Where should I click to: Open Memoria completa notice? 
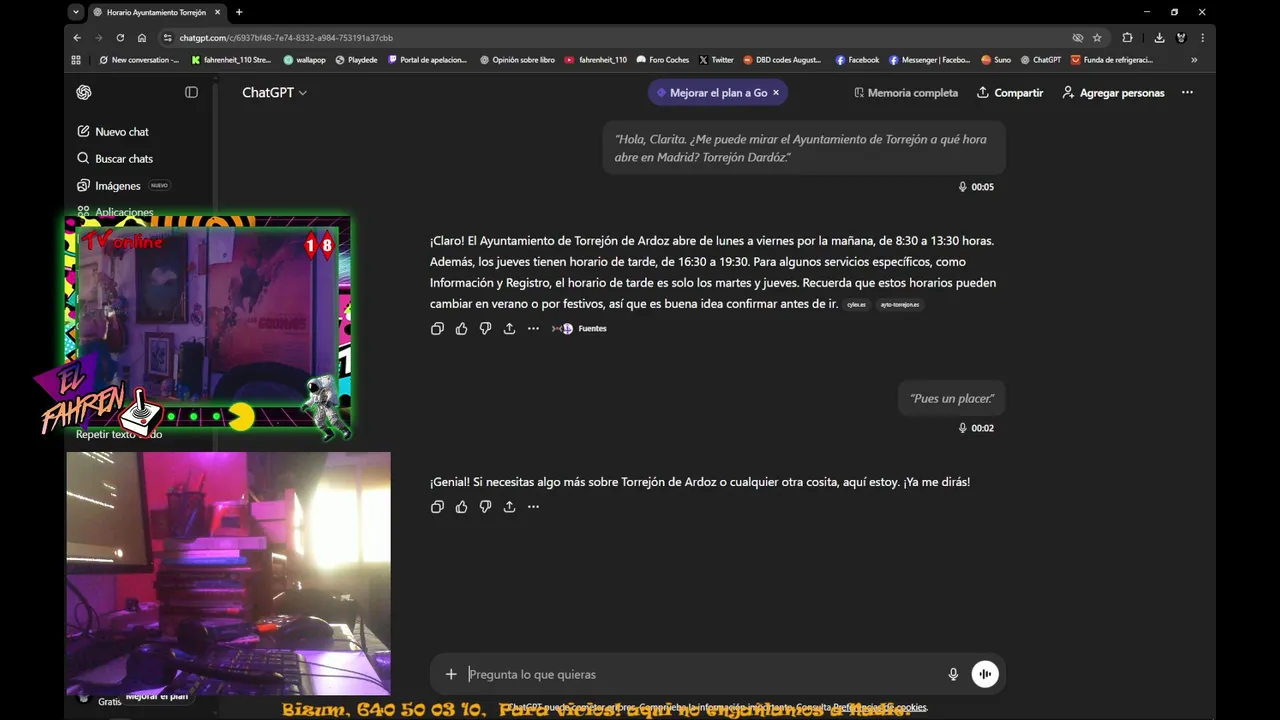pos(906,93)
